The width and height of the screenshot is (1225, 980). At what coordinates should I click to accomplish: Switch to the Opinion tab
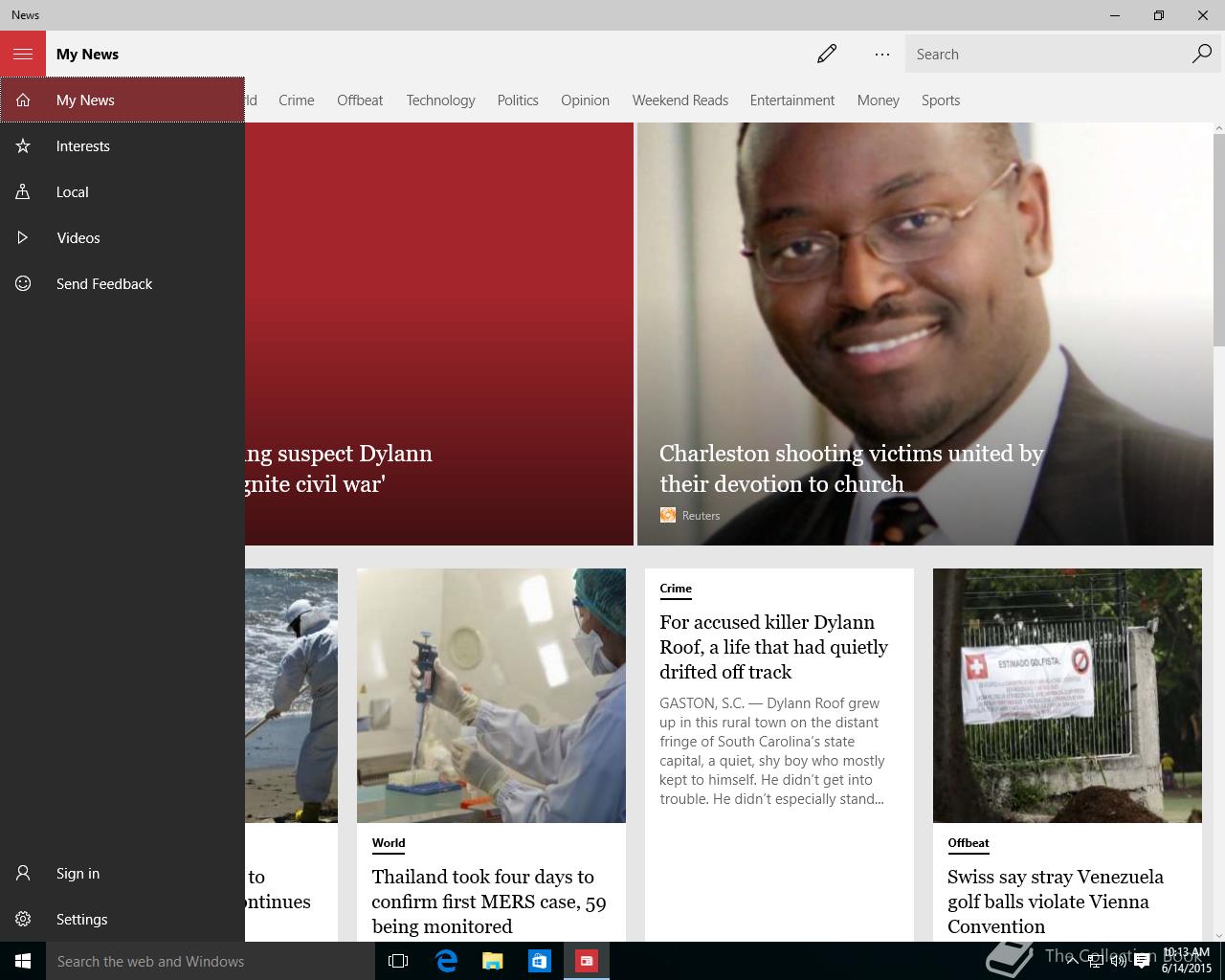tap(585, 100)
